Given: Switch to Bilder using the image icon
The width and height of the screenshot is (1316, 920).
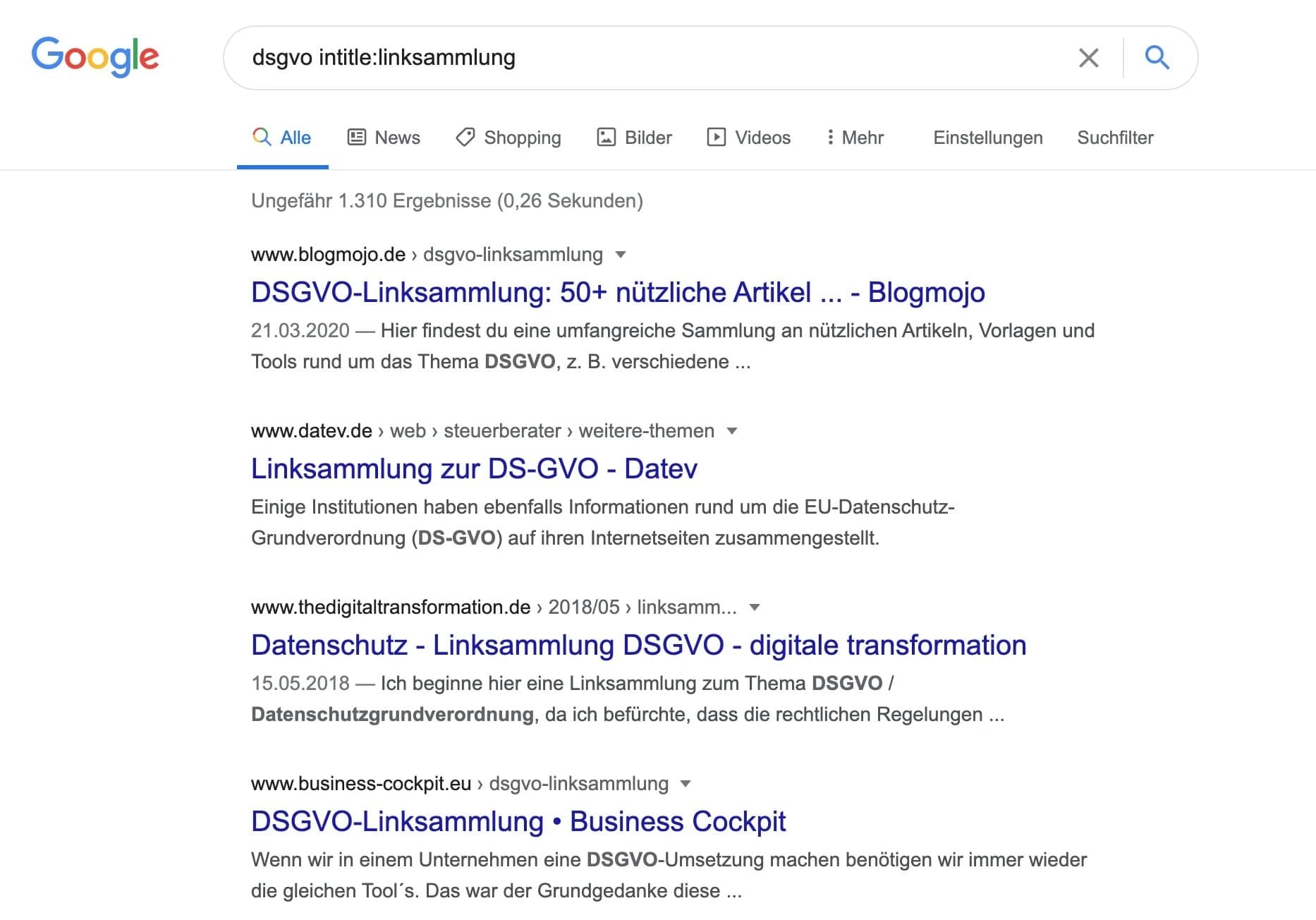Looking at the screenshot, I should [x=607, y=137].
